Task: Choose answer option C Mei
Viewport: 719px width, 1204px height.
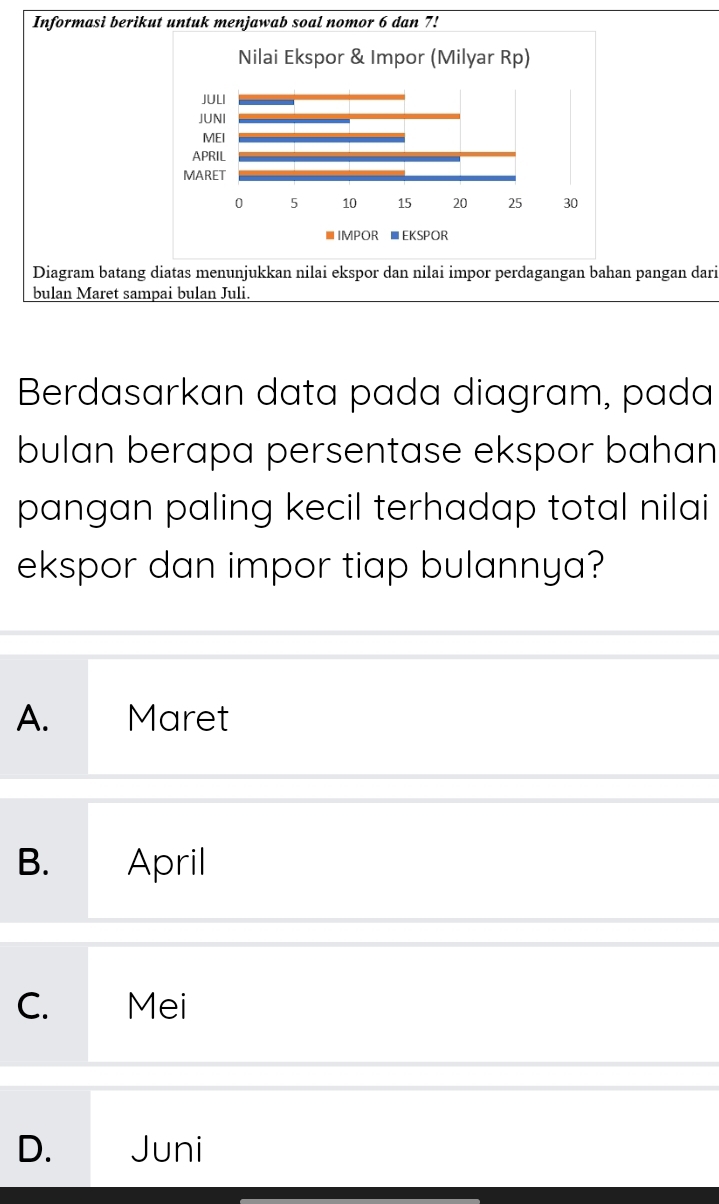Action: [359, 1004]
